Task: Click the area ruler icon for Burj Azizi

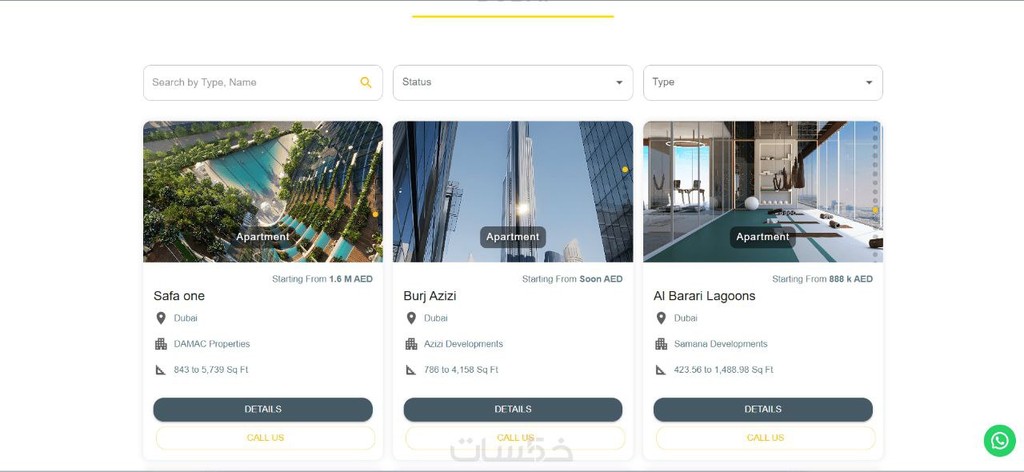Action: 411,370
